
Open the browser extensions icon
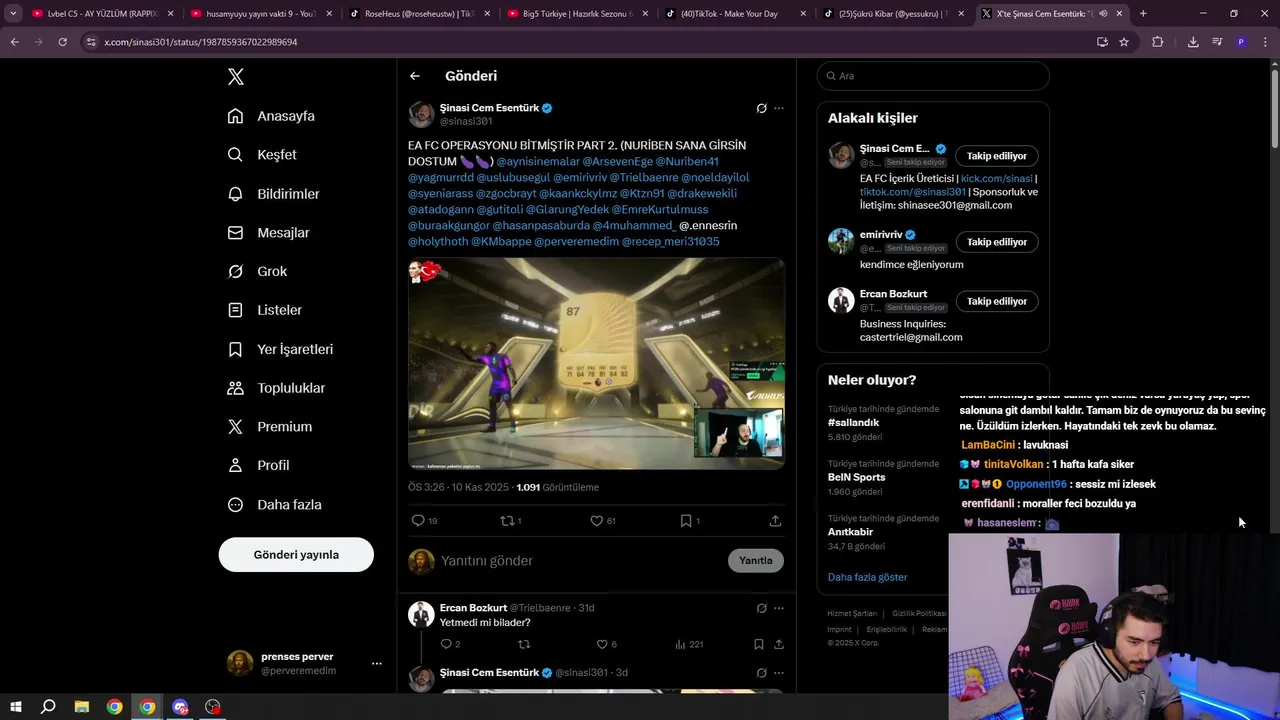pyautogui.click(x=1158, y=42)
